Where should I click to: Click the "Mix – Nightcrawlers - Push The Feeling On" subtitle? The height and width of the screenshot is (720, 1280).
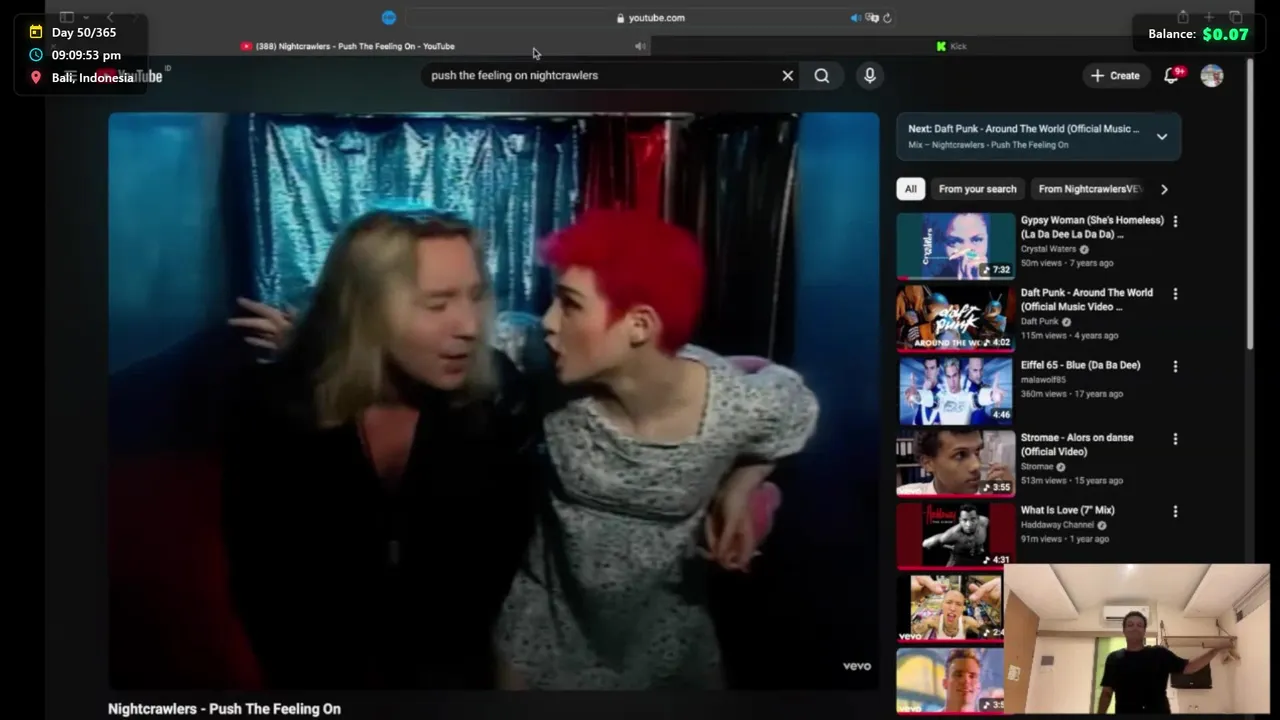click(x=988, y=145)
